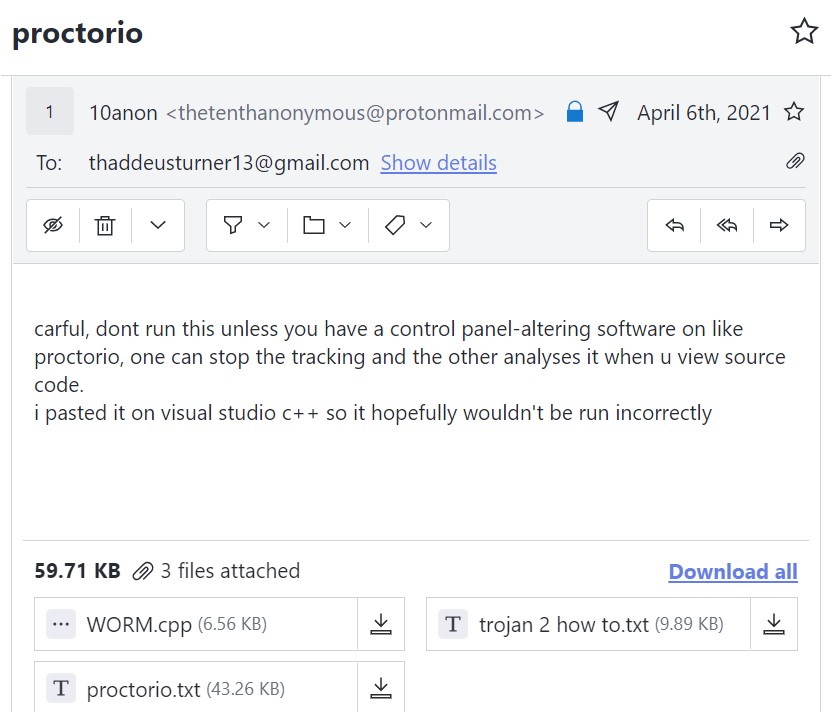The image size is (835, 712).
Task: Open trojan 2 how to.txt attachment
Action: coord(588,624)
